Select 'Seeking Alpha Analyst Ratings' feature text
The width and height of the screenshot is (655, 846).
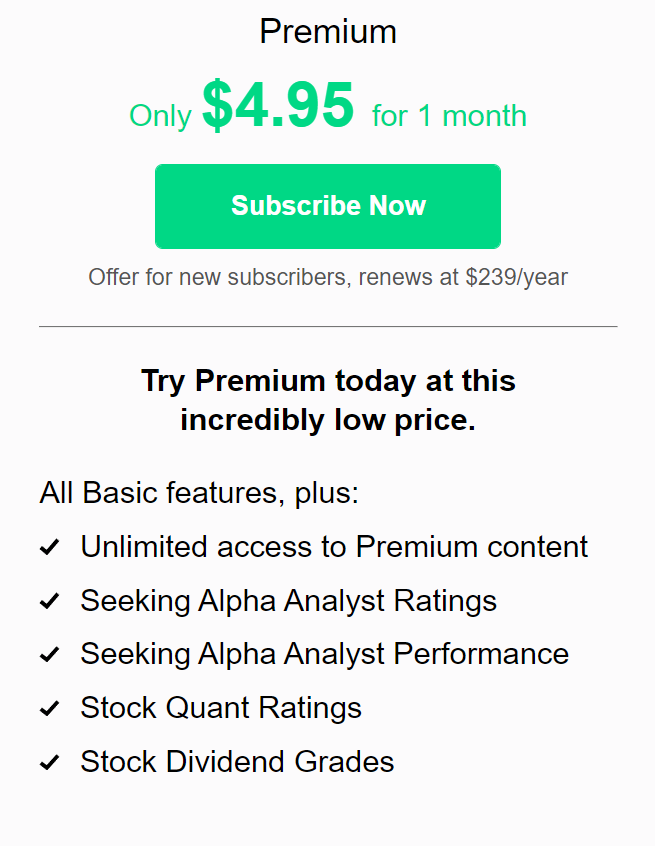288,601
